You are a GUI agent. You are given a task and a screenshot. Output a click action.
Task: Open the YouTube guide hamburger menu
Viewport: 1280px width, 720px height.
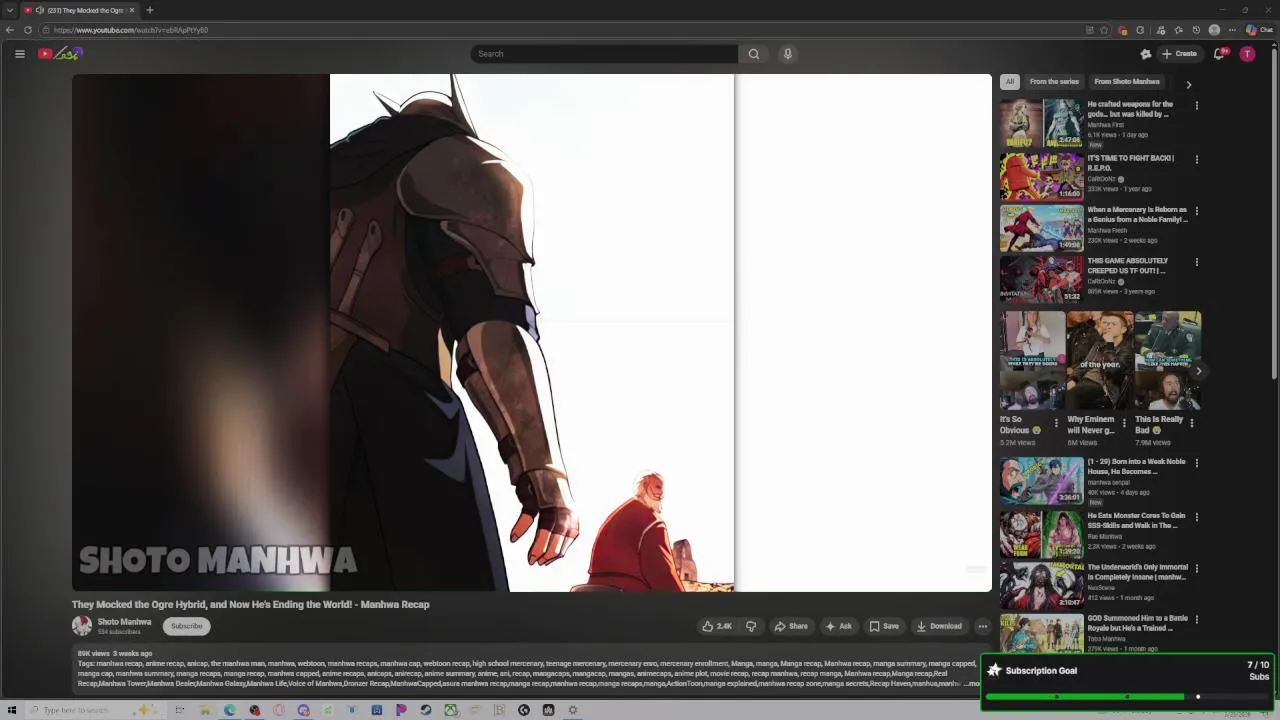[19, 54]
